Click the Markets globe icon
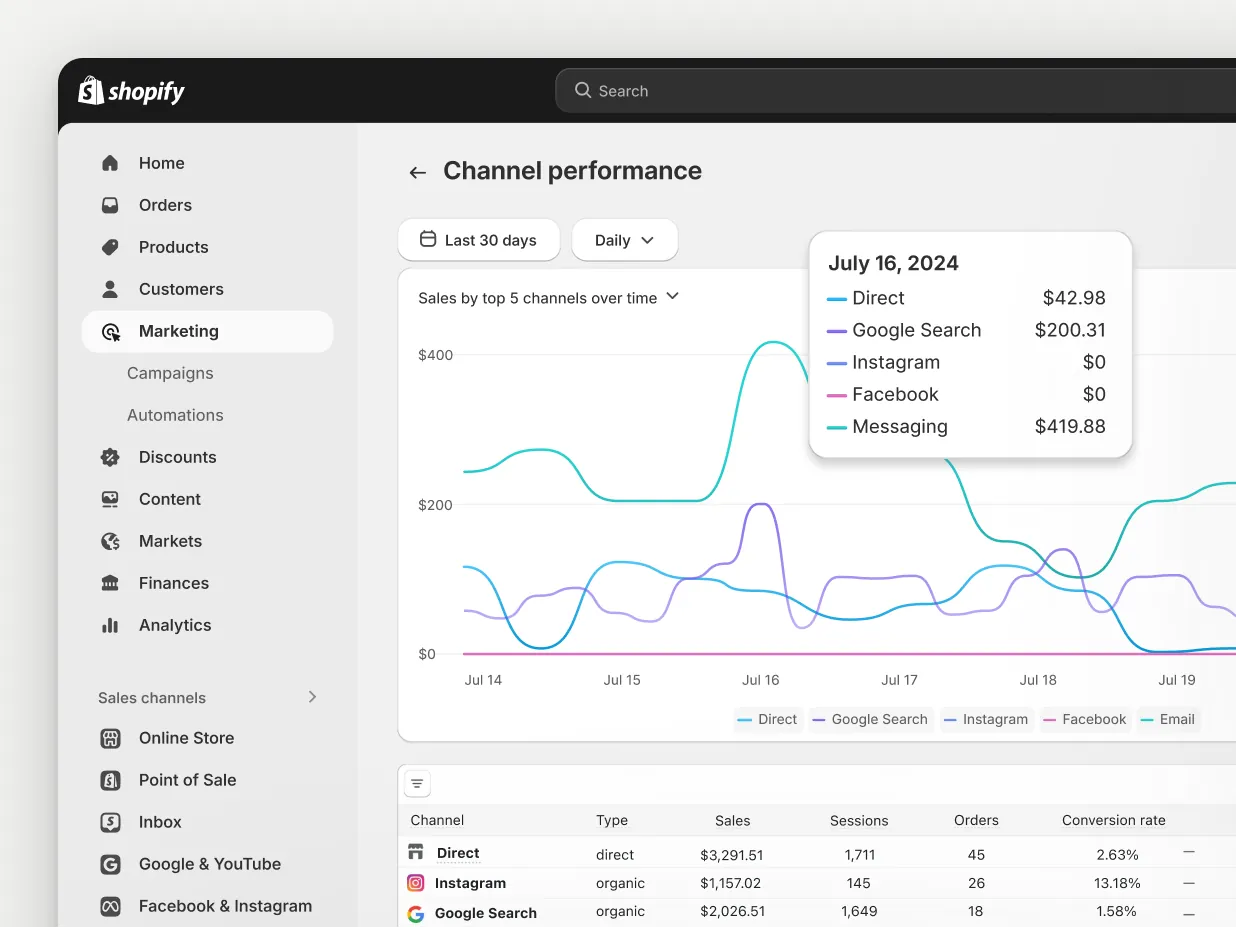 click(x=110, y=541)
